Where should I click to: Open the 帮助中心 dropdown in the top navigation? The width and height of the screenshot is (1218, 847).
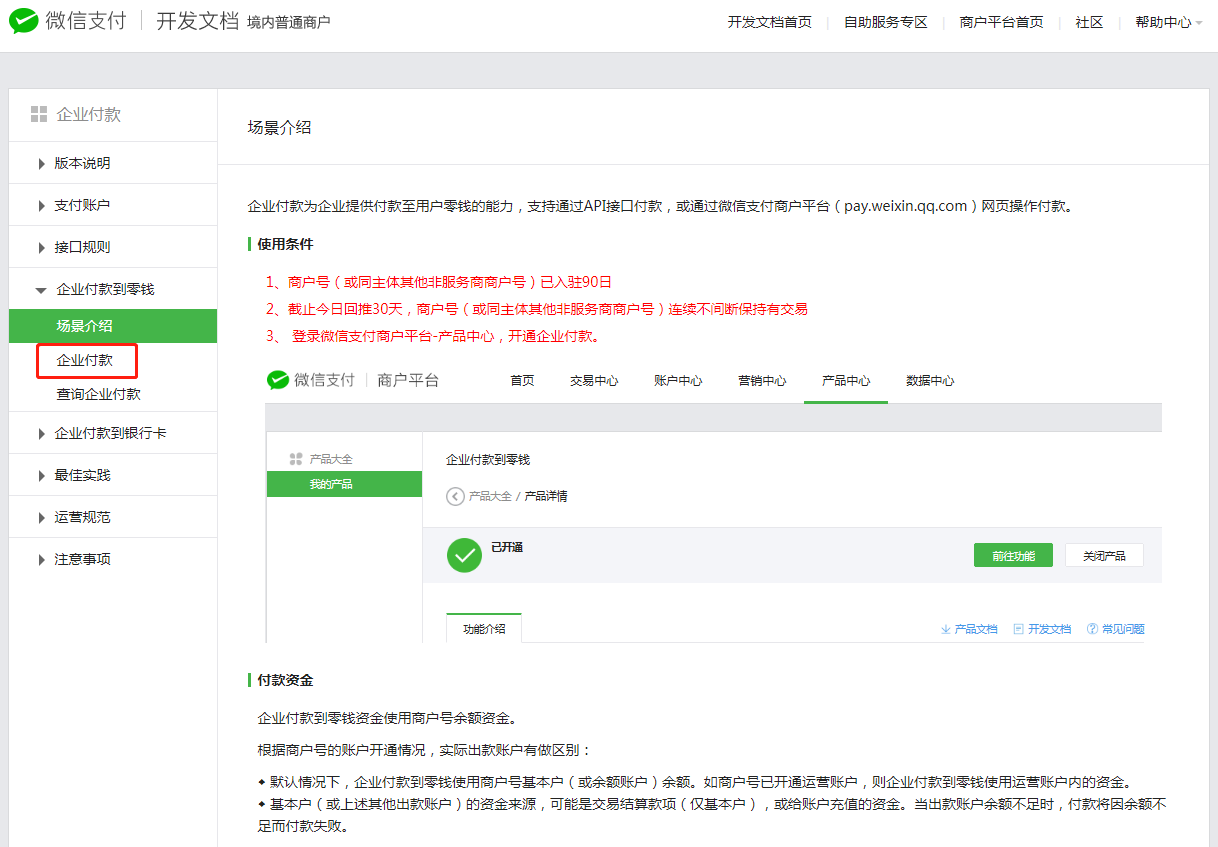(x=1168, y=22)
